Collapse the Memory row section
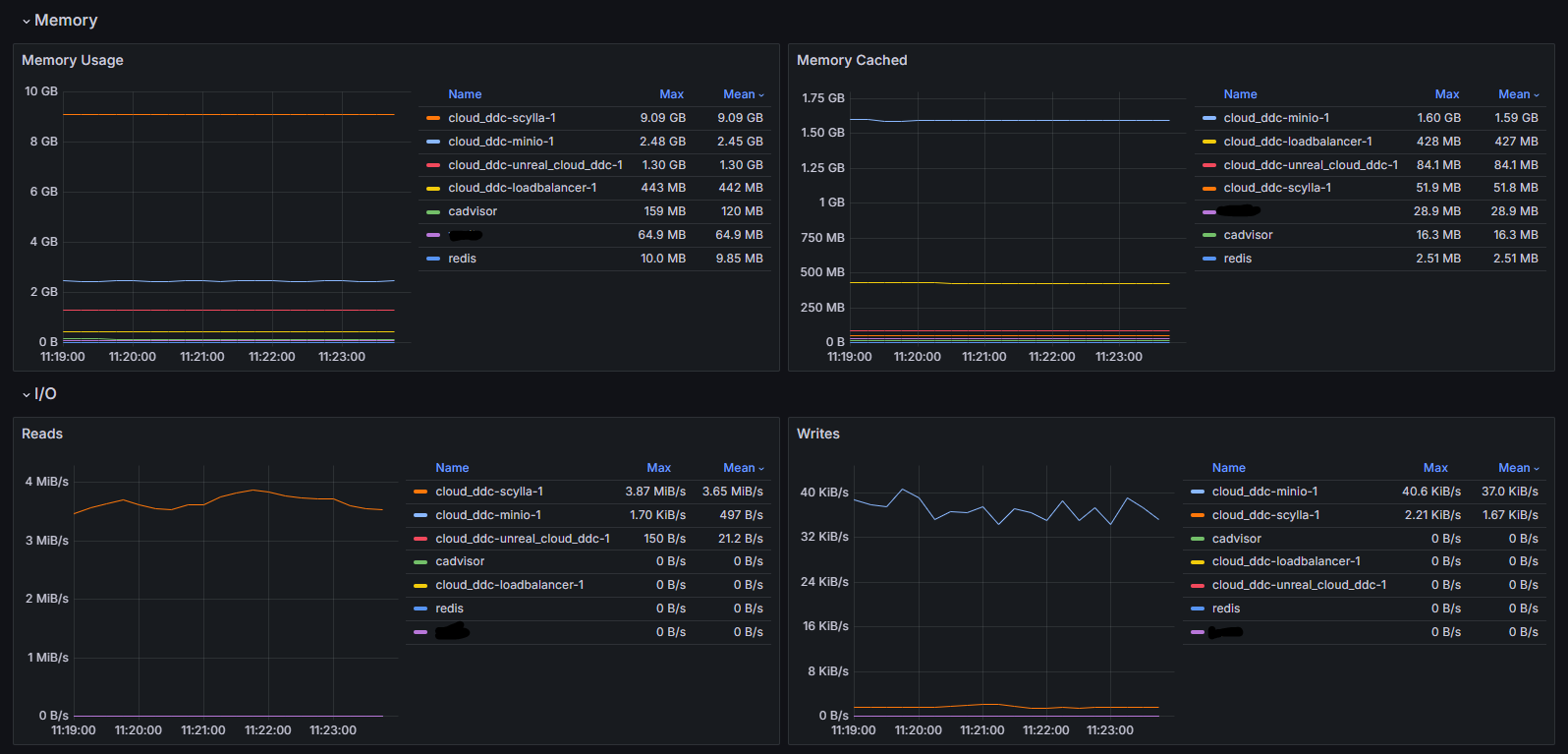This screenshot has width=1568, height=754. [x=59, y=21]
